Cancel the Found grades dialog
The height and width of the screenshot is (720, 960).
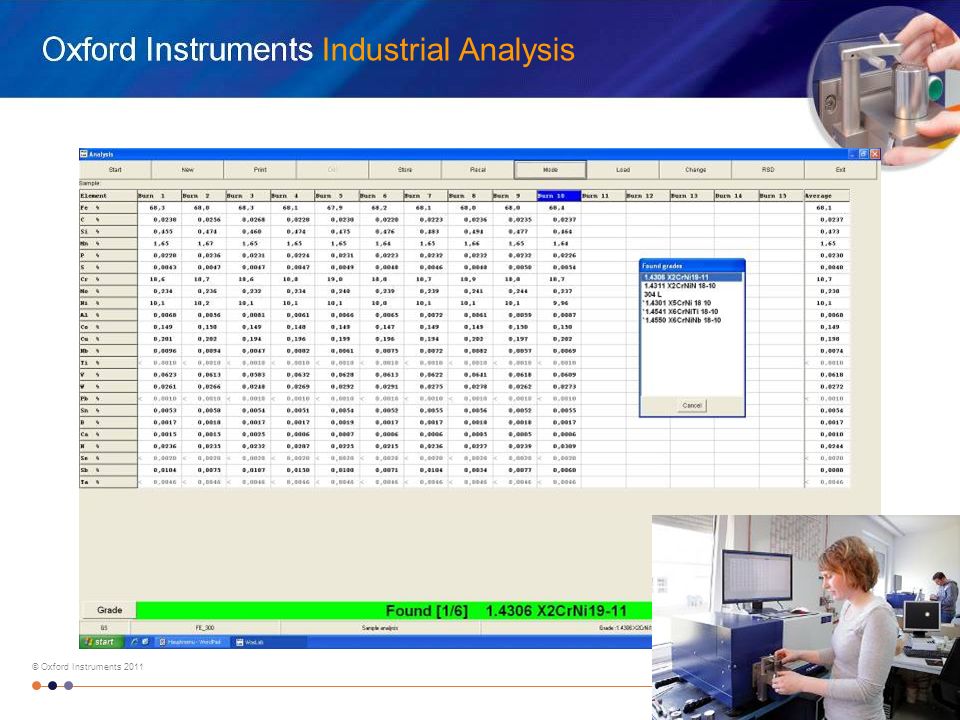point(692,405)
